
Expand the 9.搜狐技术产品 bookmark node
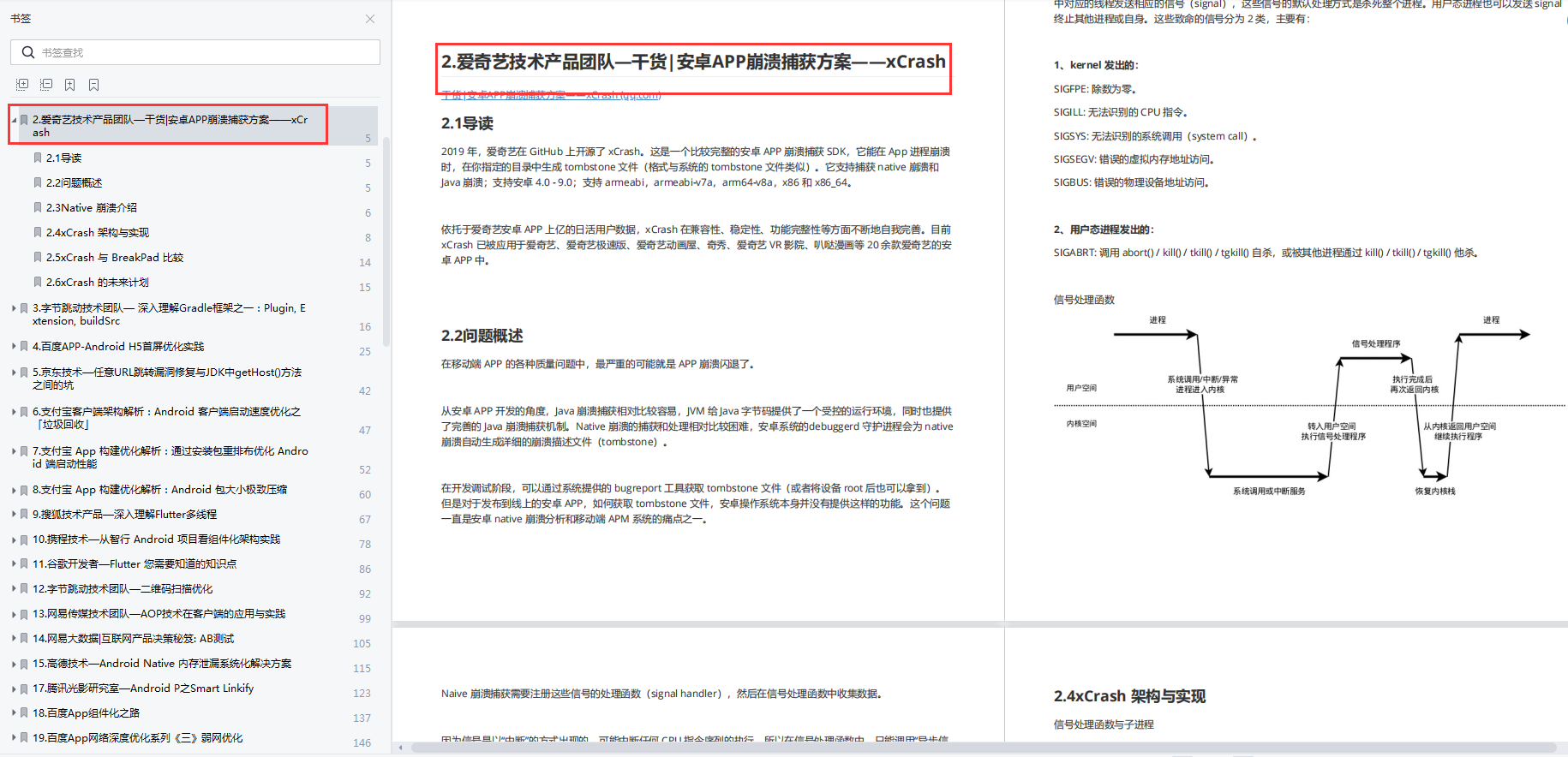pyautogui.click(x=14, y=514)
